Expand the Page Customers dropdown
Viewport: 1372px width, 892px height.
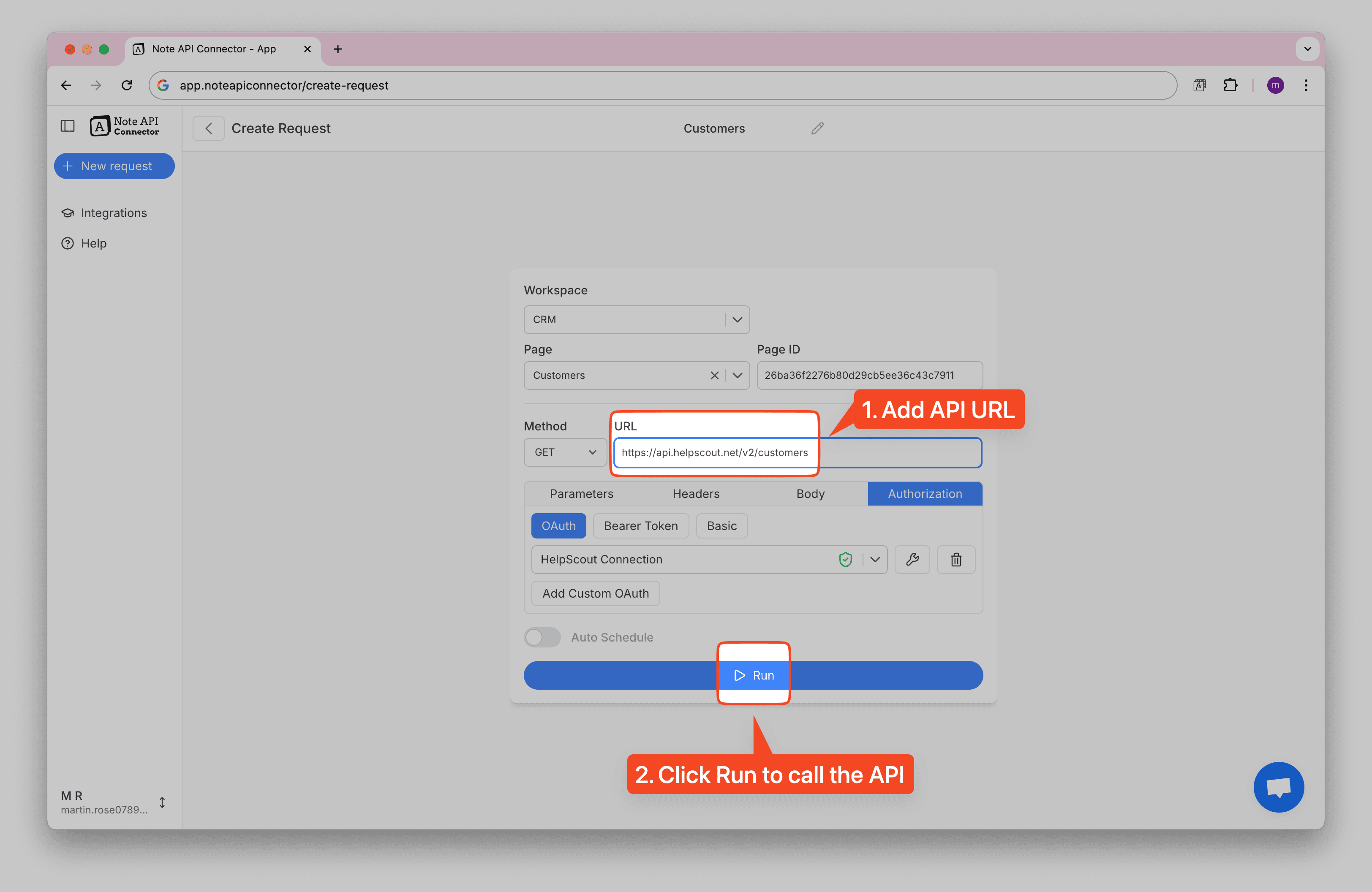737,375
